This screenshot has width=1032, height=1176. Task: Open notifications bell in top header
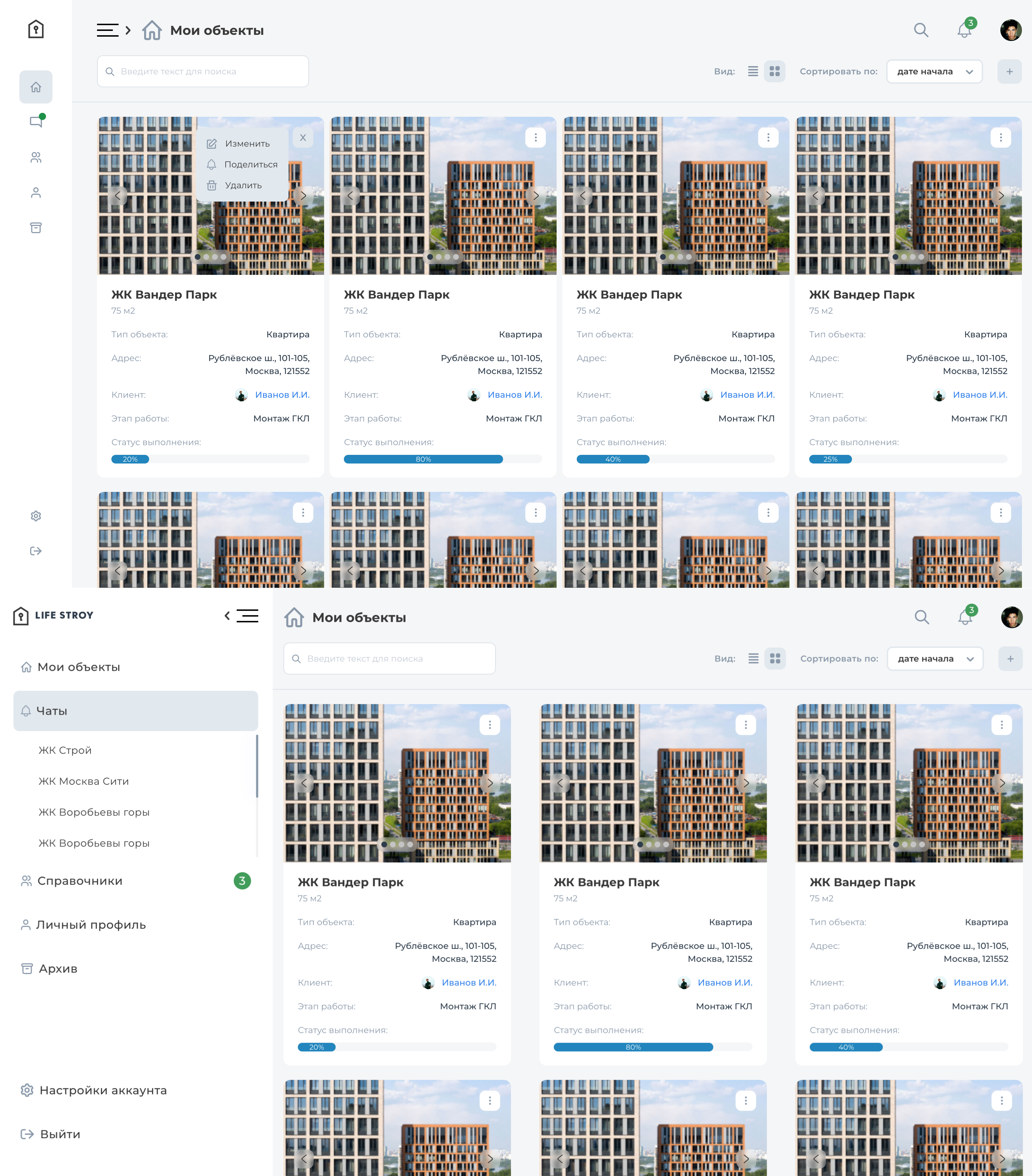tap(965, 30)
